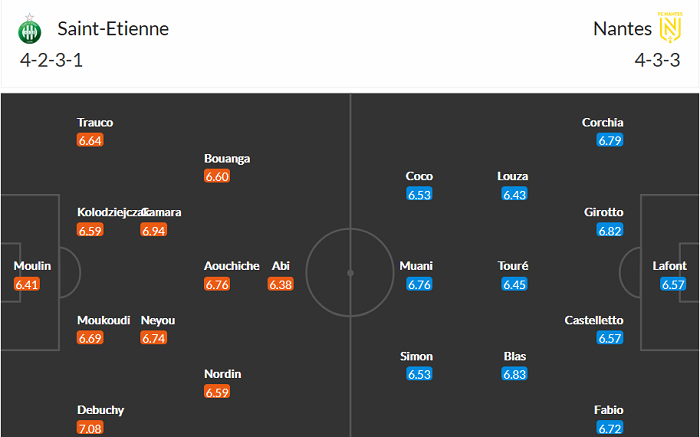This screenshot has height=437, width=700.
Task: Open the Saint-Etienne team link
Action: point(112,28)
